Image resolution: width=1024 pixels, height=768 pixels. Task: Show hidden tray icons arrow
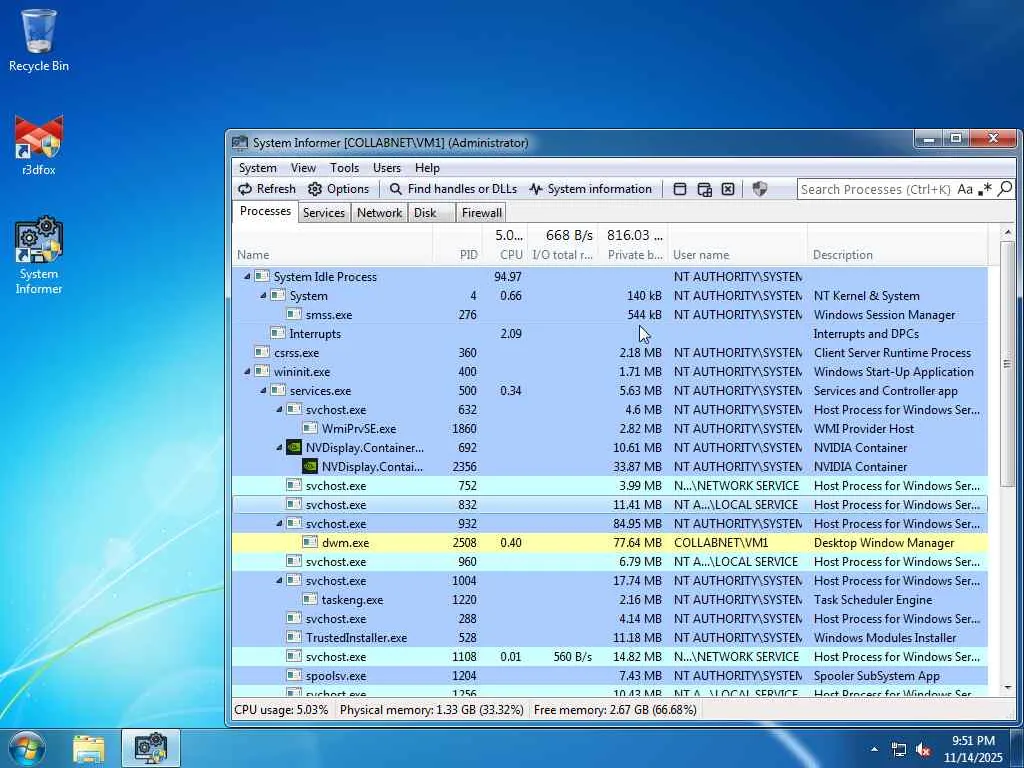tap(874, 750)
